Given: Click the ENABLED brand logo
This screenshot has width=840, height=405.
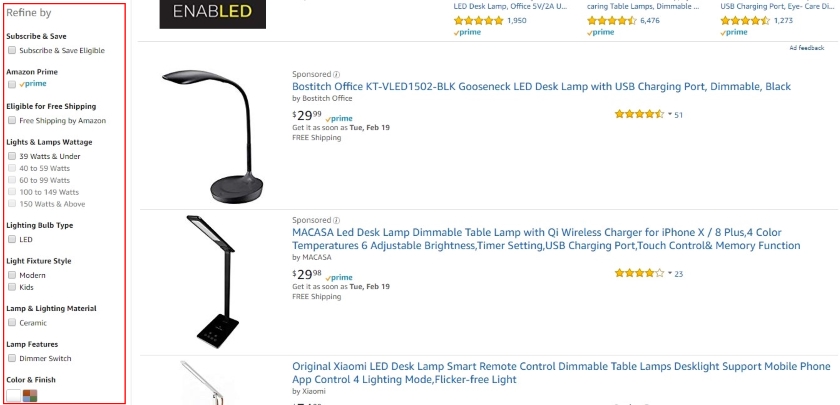Looking at the screenshot, I should (212, 12).
